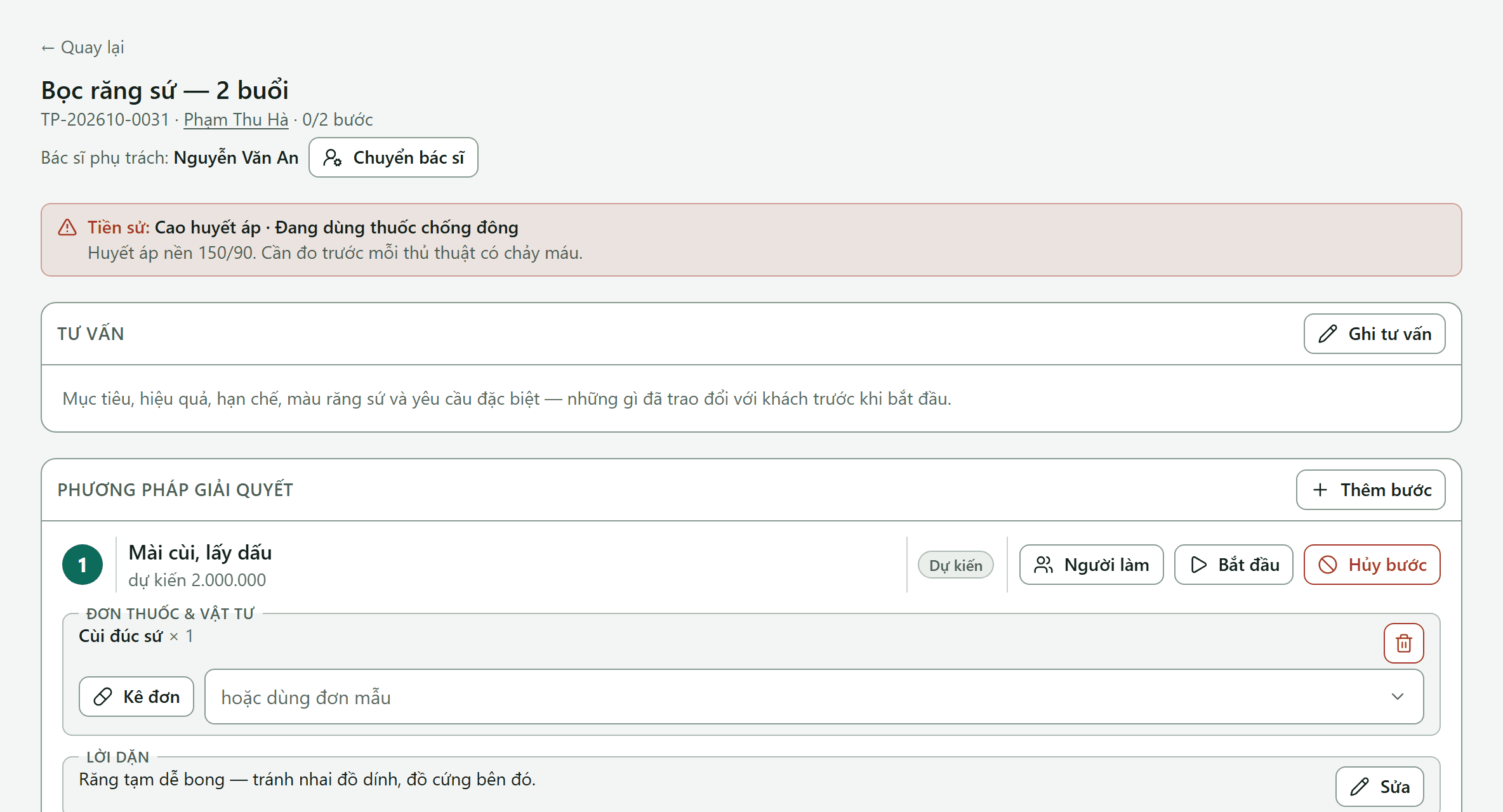Click the Mài cùi, lấy dấu step title

click(x=200, y=552)
